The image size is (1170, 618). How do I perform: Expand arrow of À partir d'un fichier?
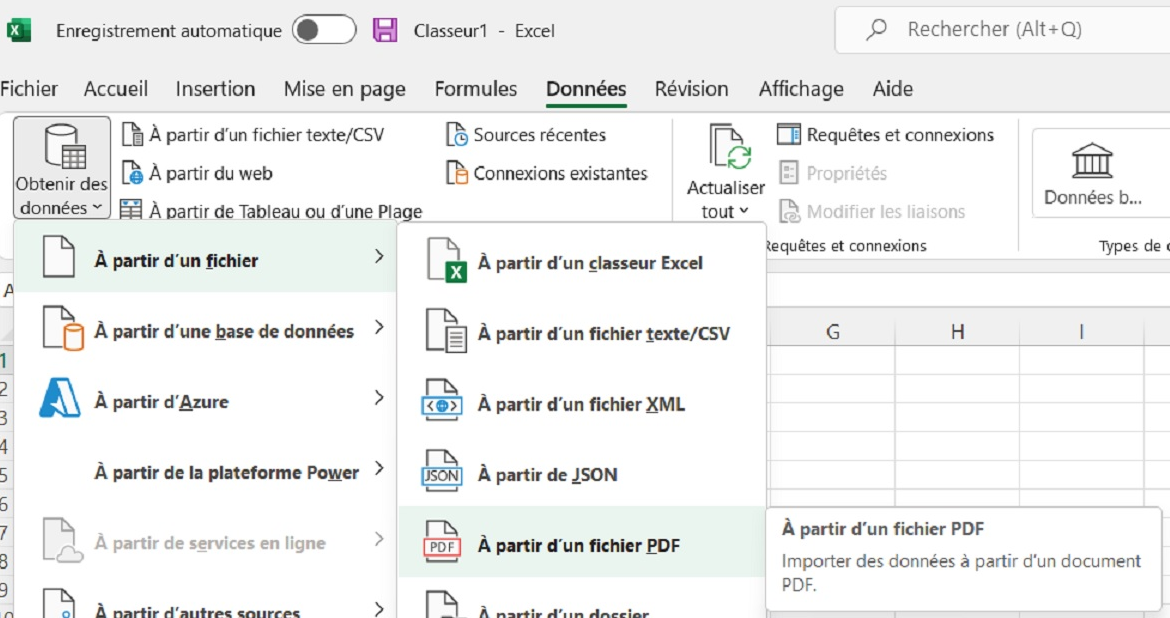[x=378, y=257]
